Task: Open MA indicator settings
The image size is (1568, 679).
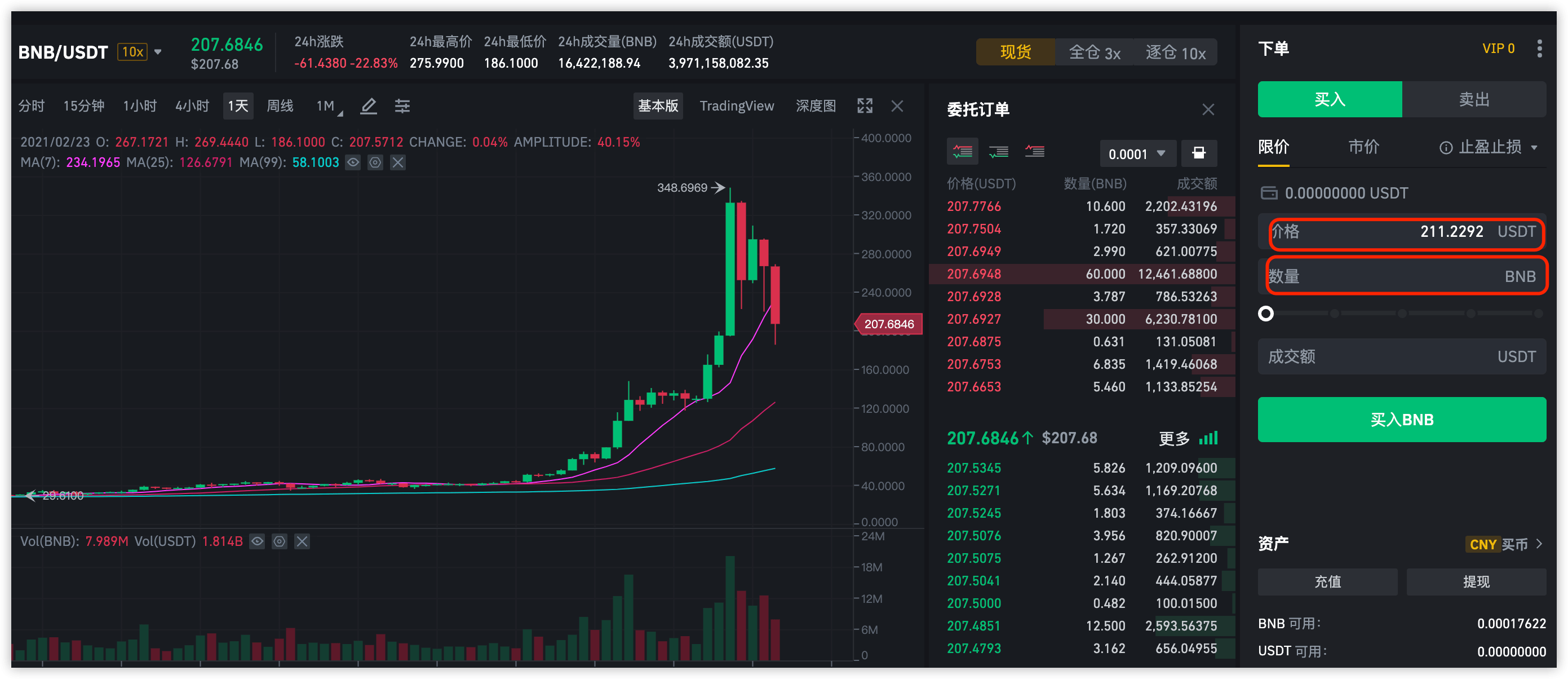Action: pos(375,162)
